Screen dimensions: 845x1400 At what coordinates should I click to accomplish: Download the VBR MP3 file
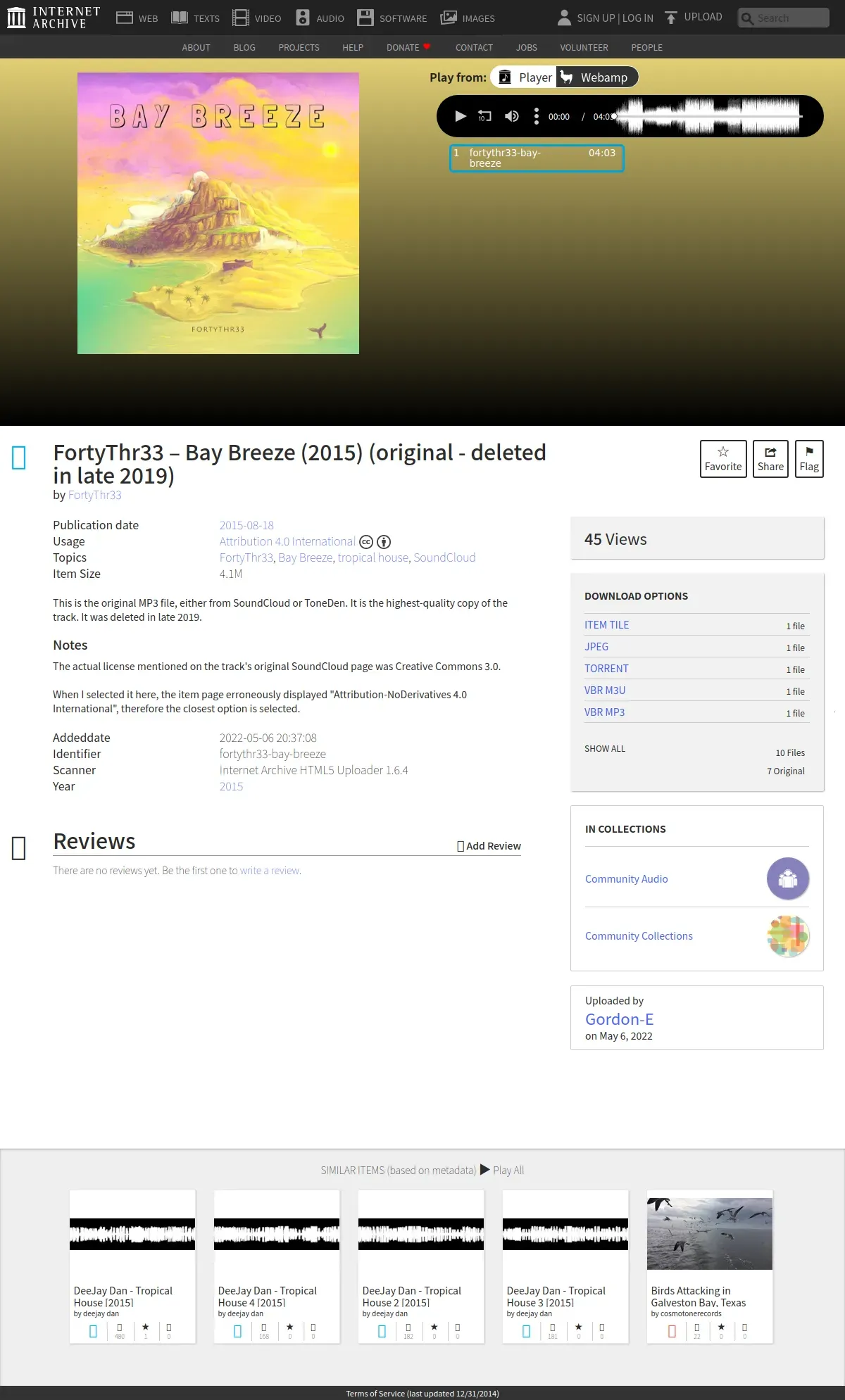click(605, 712)
